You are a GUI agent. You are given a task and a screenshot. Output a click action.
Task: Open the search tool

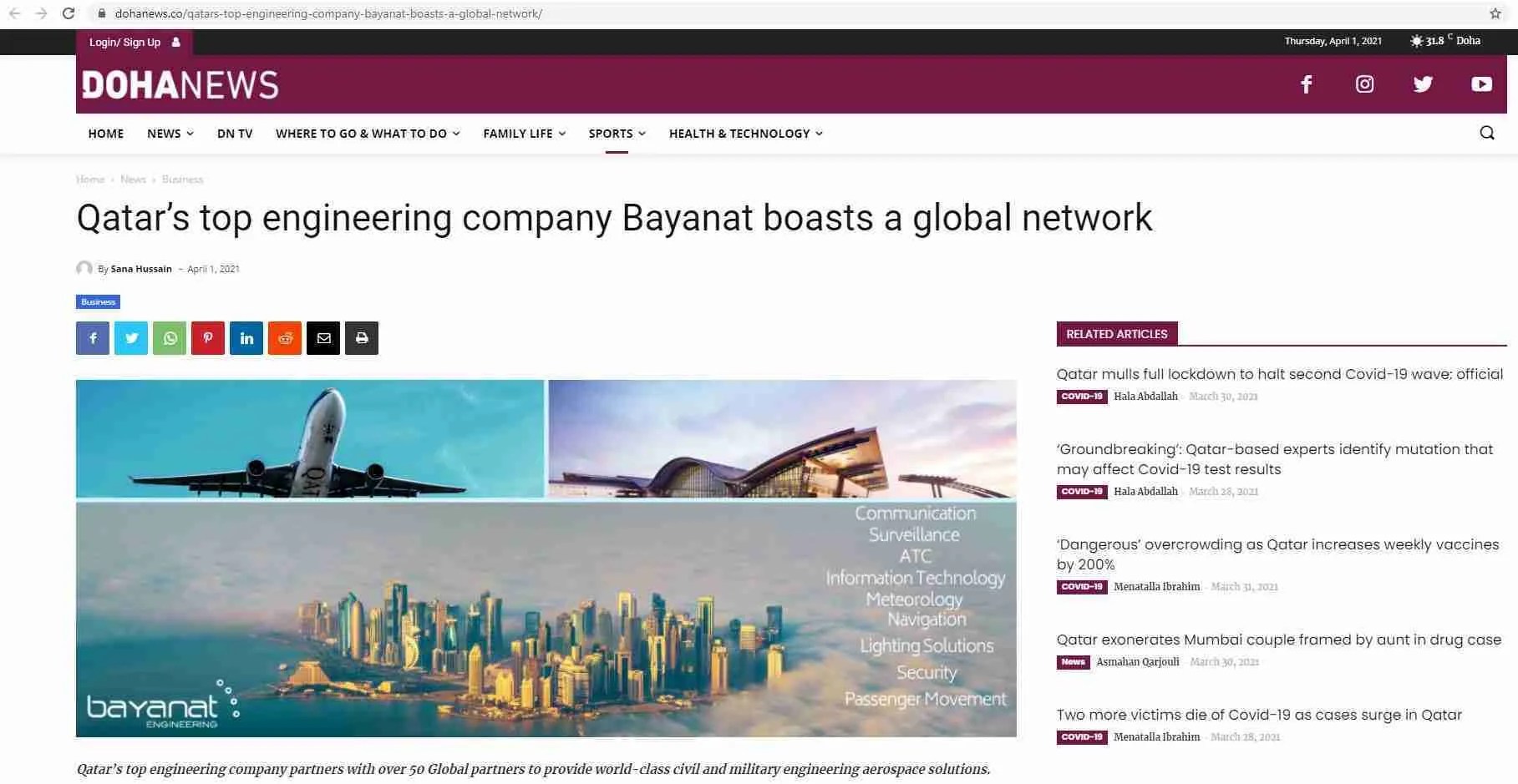[x=1487, y=133]
